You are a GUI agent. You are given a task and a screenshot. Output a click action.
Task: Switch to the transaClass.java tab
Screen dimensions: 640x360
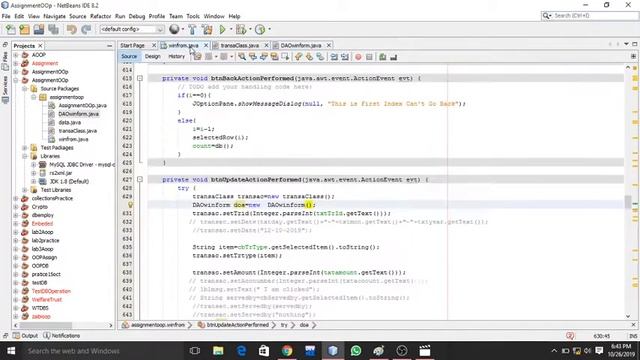pyautogui.click(x=240, y=45)
